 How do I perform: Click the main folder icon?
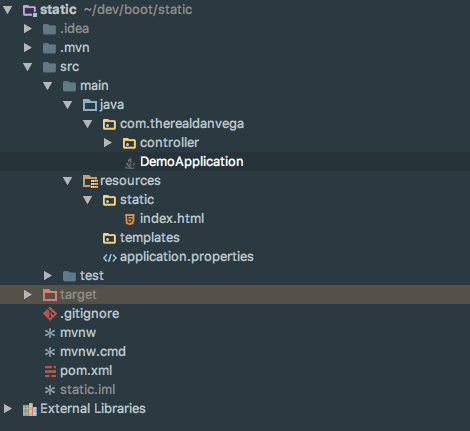[69, 86]
